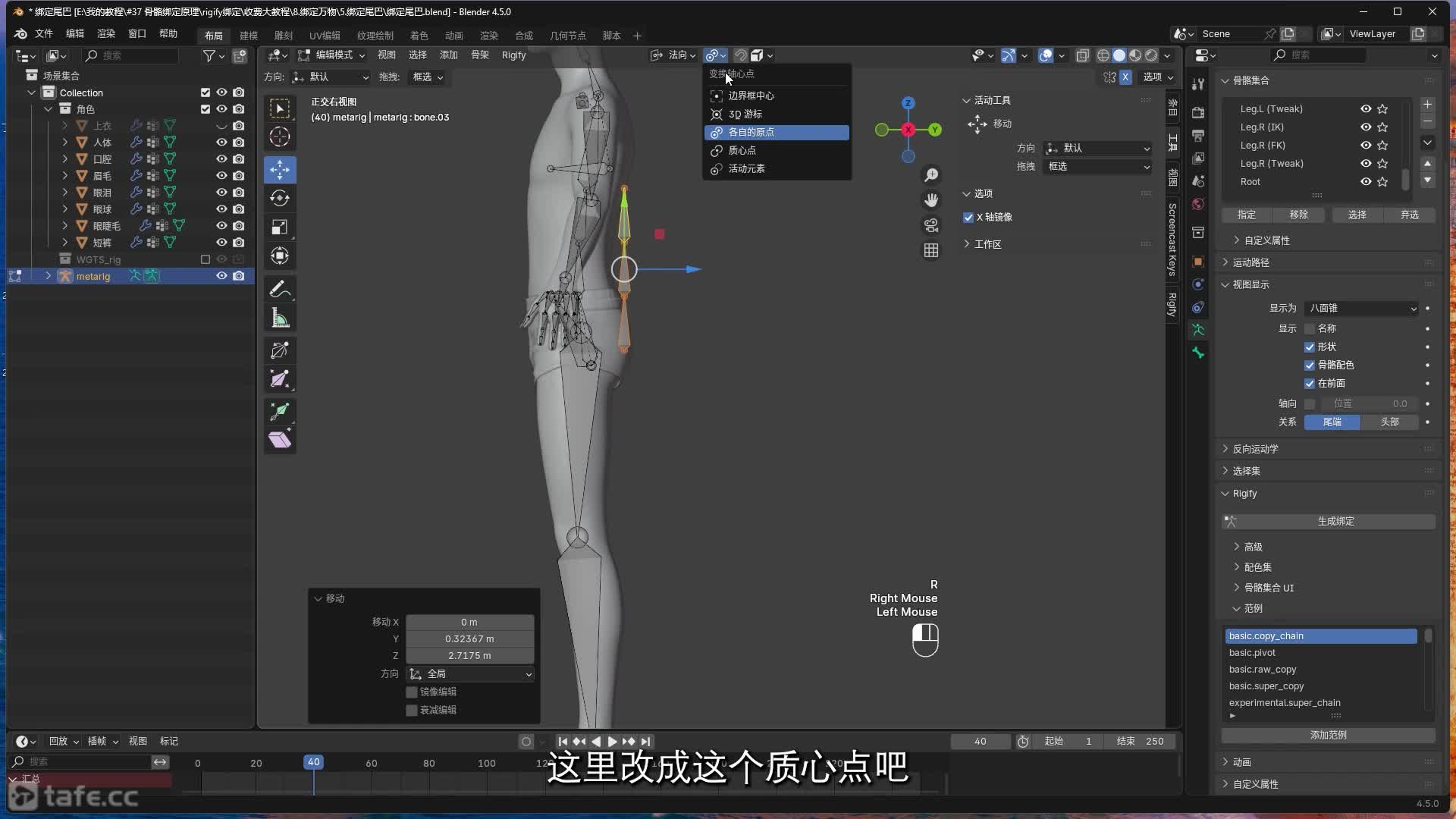Toggle camera view icon

click(x=931, y=225)
